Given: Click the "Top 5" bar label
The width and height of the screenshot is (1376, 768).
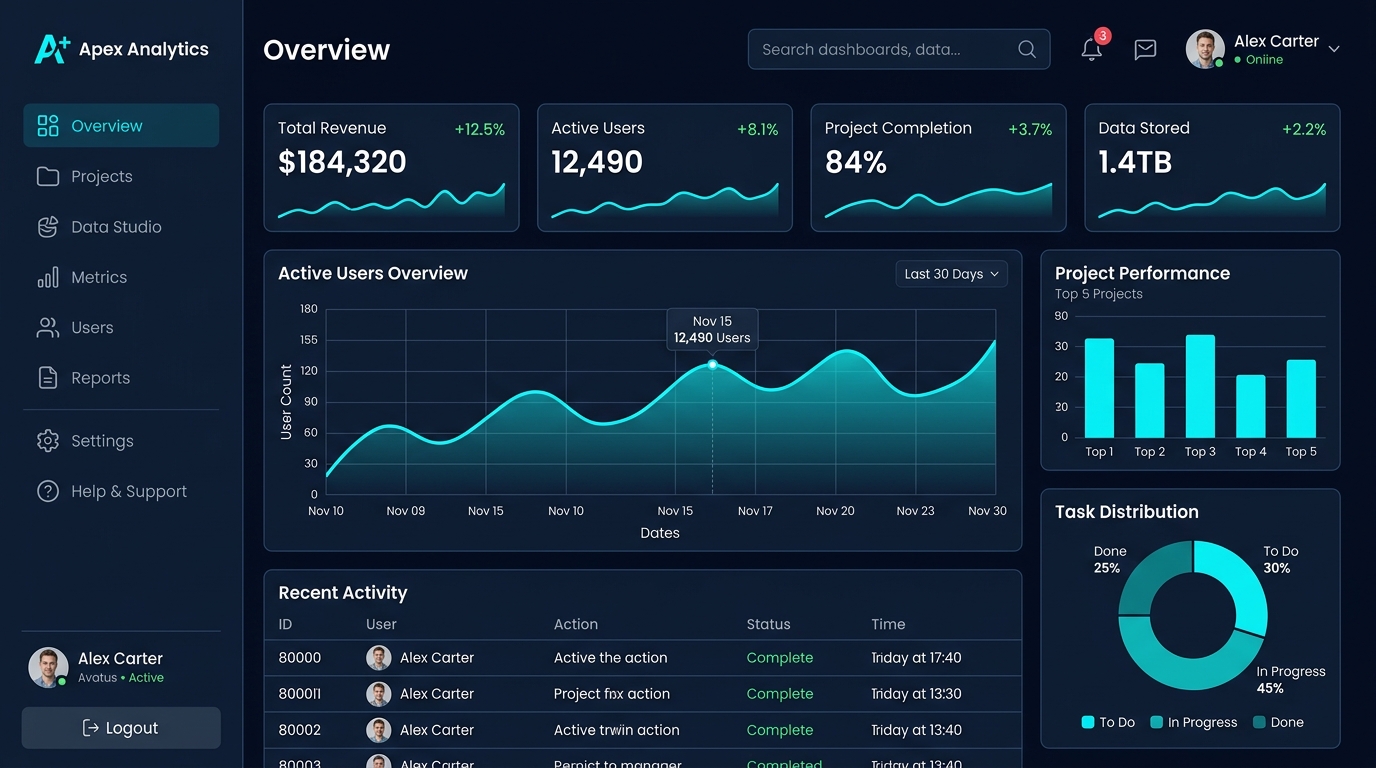Looking at the screenshot, I should pyautogui.click(x=1301, y=452).
